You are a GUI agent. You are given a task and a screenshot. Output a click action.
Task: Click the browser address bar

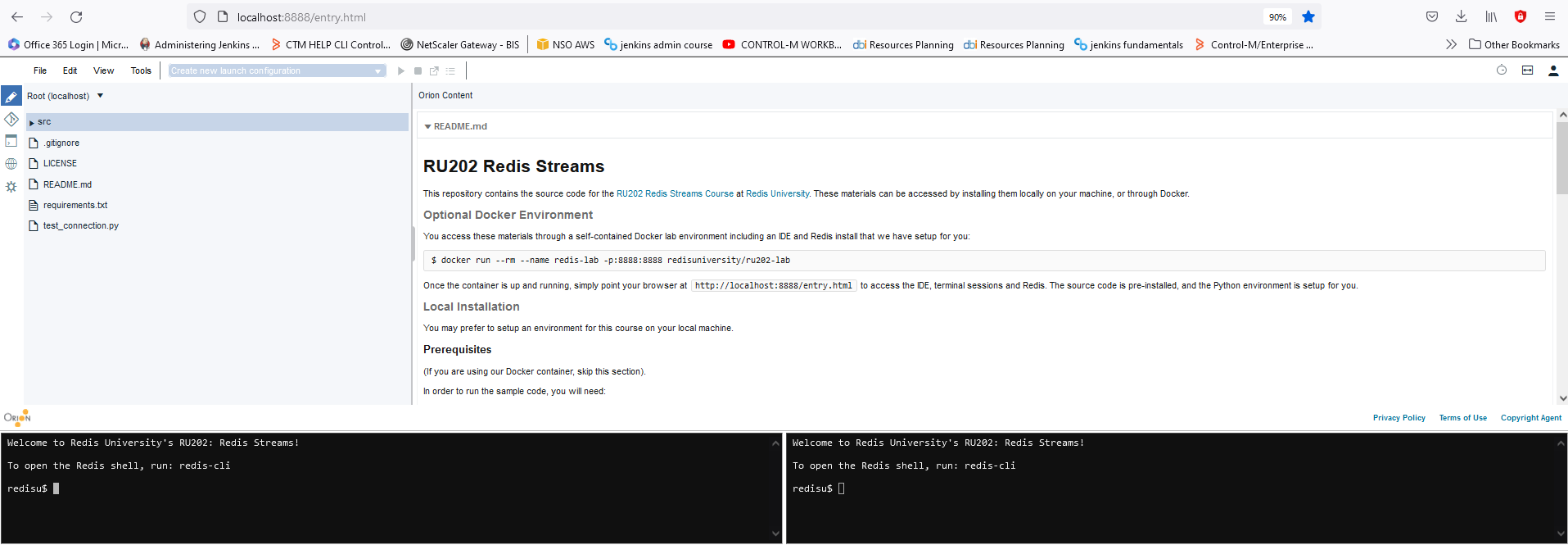coord(737,17)
